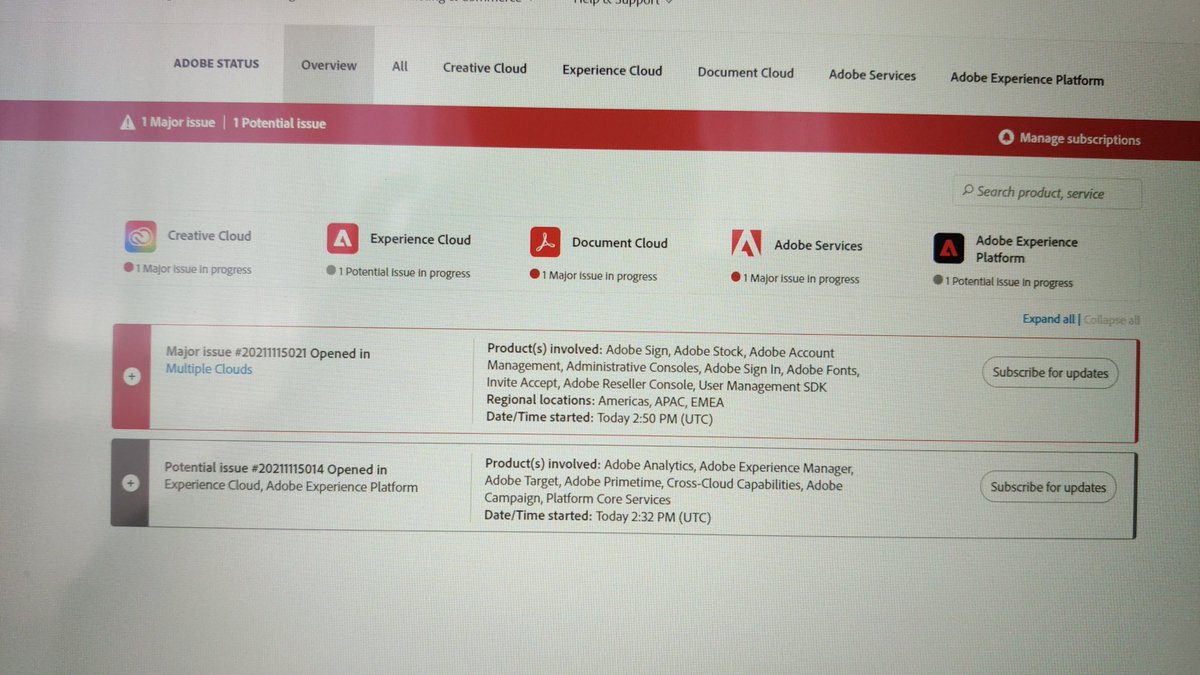Click the warning triangle in the red banner

point(127,122)
